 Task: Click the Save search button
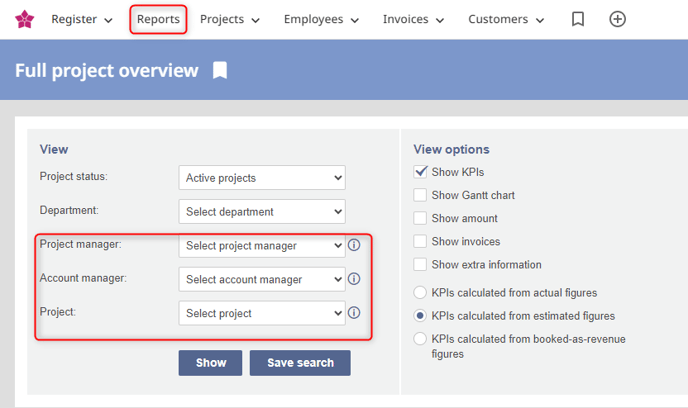(300, 362)
